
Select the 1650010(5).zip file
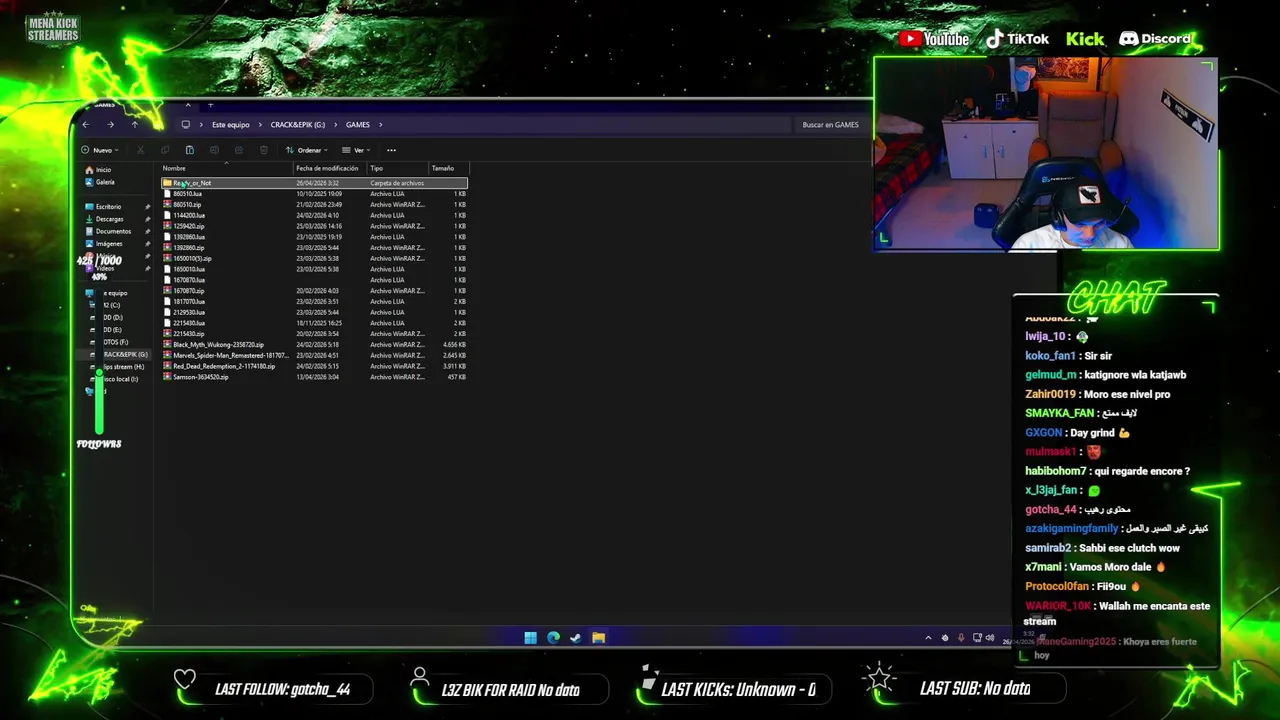314,258
